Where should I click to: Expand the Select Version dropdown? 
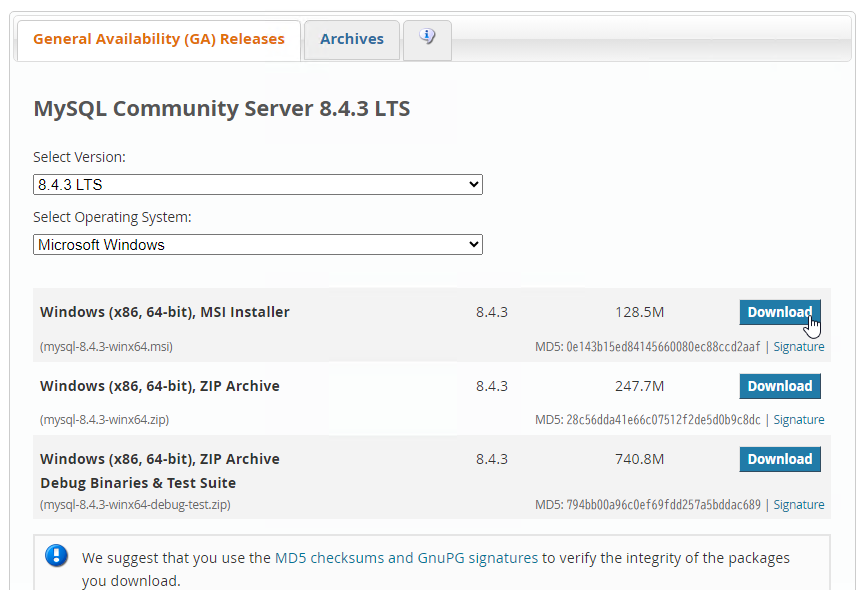258,184
